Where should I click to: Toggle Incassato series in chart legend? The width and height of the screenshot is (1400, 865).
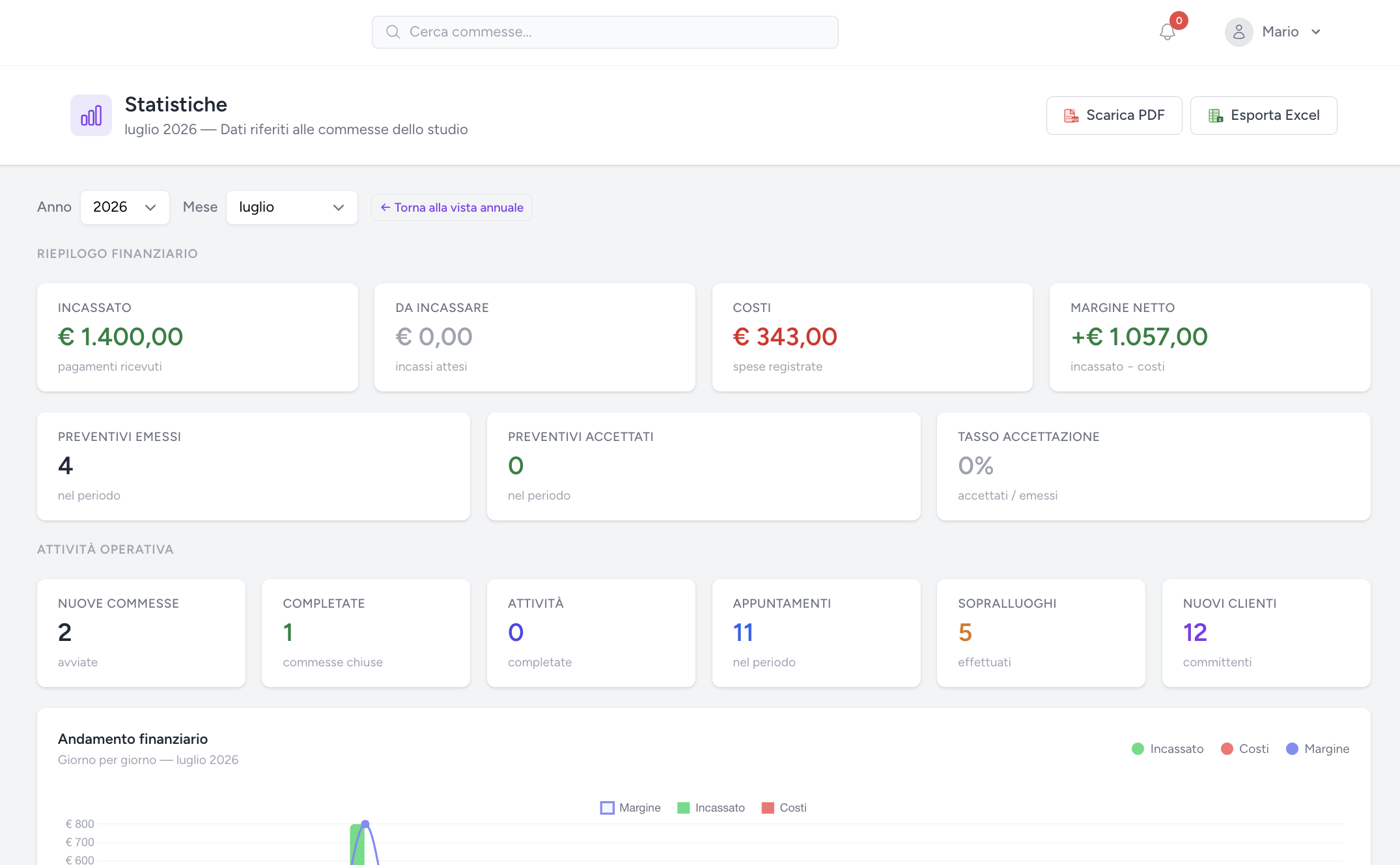(711, 808)
